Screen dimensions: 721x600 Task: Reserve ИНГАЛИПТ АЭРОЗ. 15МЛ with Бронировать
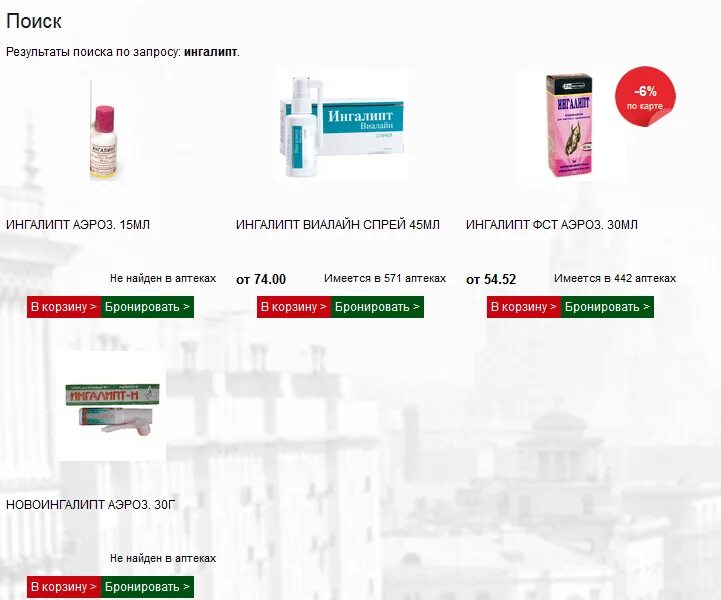[x=148, y=307]
